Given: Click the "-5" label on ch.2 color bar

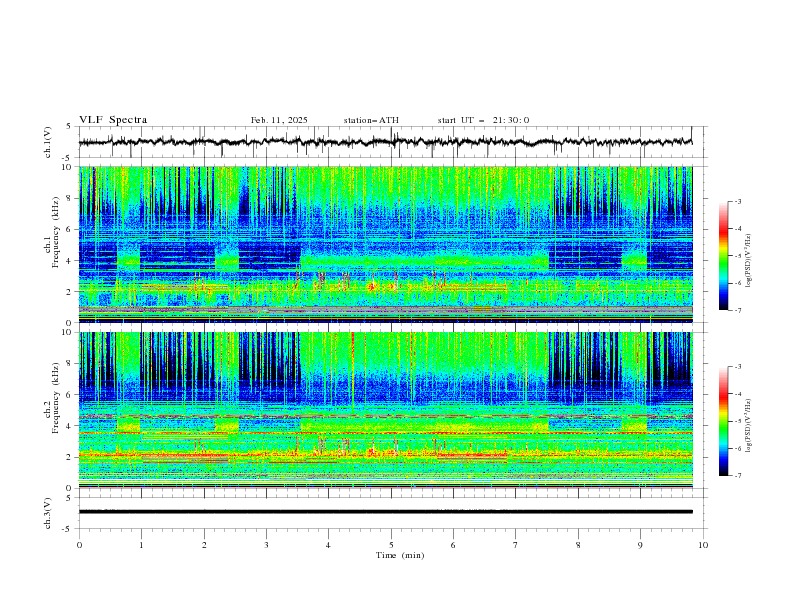Looking at the screenshot, I should click(738, 421).
